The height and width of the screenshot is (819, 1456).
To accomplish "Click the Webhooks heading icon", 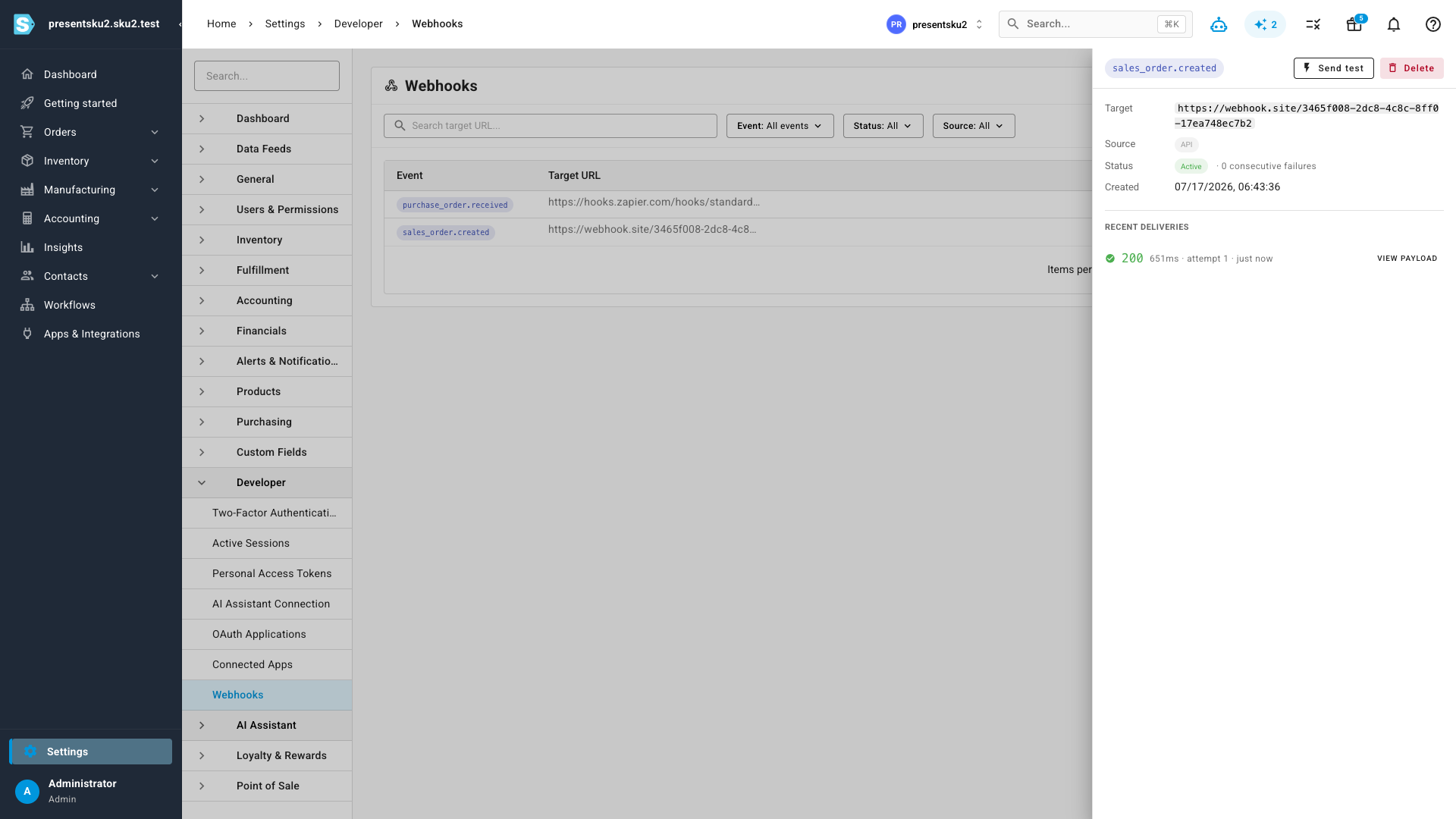I will point(391,86).
